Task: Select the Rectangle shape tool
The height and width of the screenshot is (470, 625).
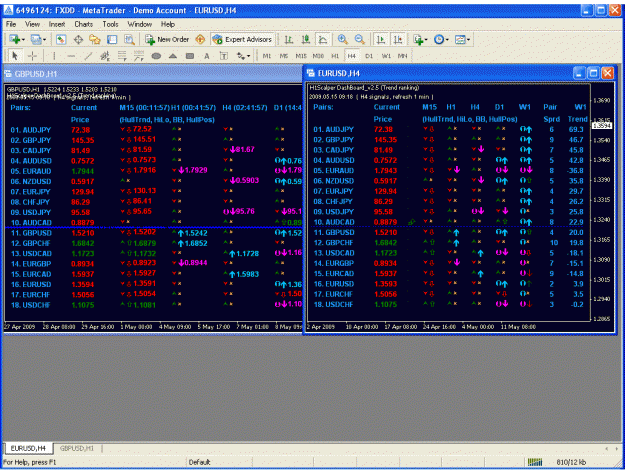Action: [190, 56]
